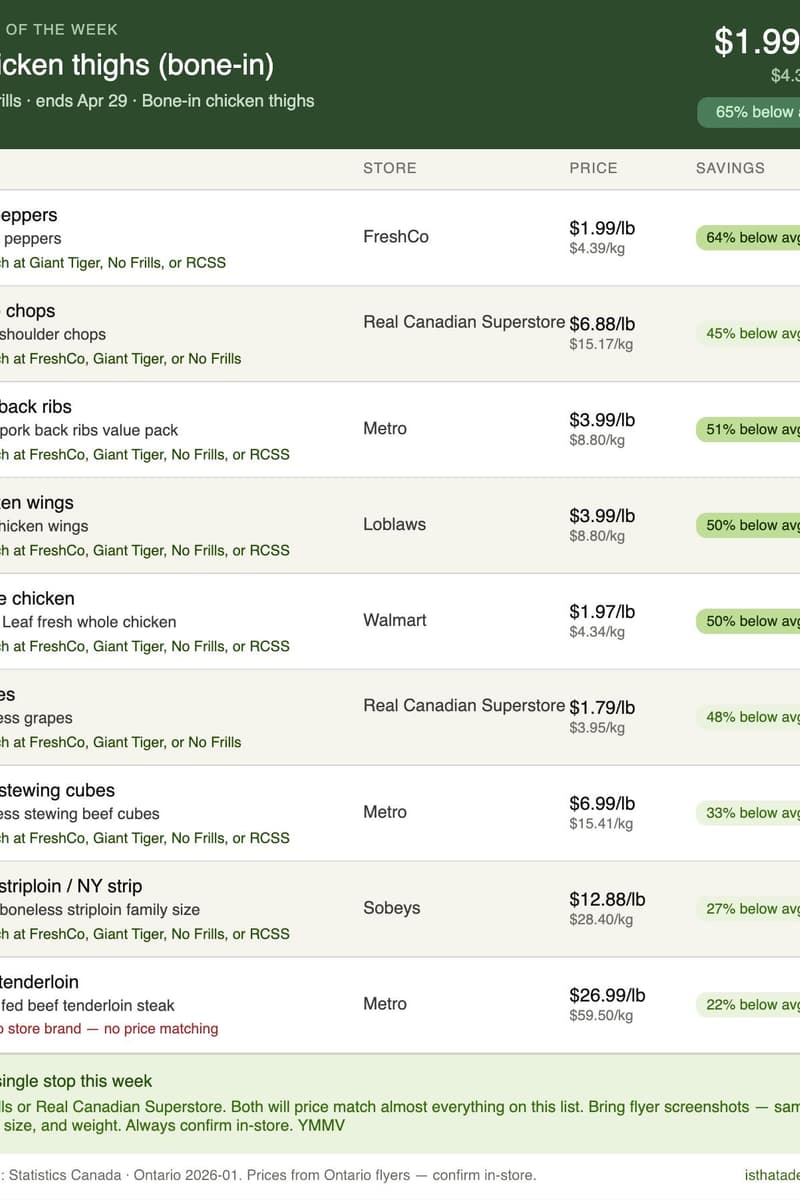This screenshot has width=800, height=1200.
Task: Open the chicken wings row at Loblaws
Action: [400, 526]
